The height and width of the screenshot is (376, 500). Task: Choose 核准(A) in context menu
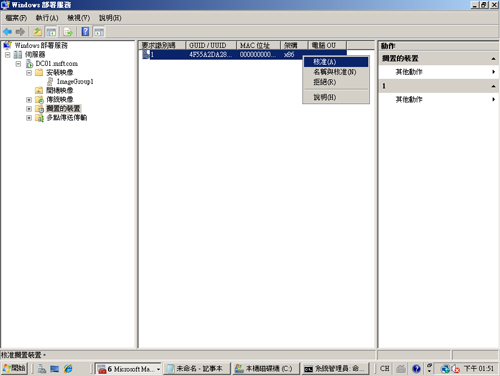click(336, 62)
